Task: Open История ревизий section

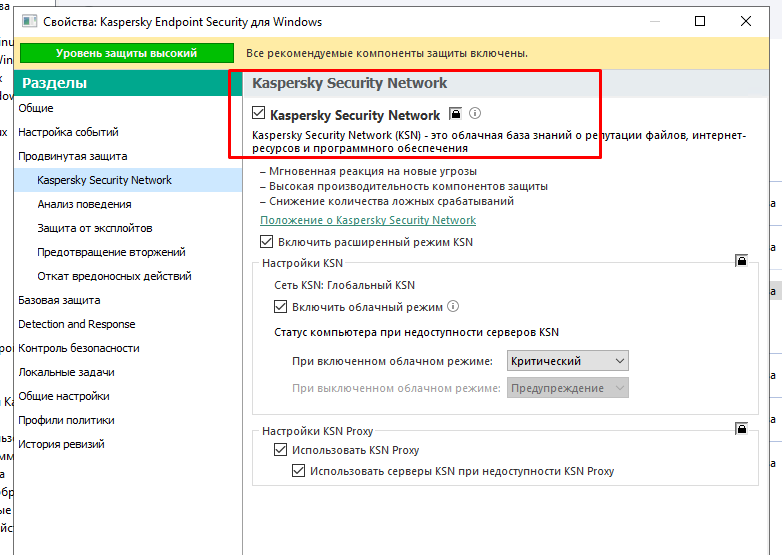Action: coord(128,444)
